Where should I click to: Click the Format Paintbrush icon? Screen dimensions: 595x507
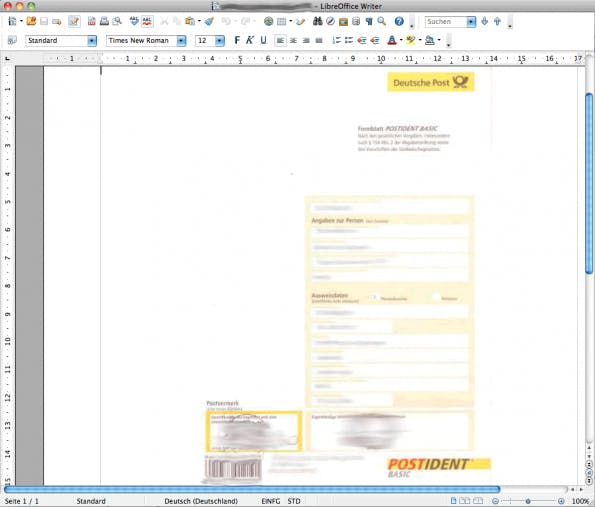click(x=209, y=21)
